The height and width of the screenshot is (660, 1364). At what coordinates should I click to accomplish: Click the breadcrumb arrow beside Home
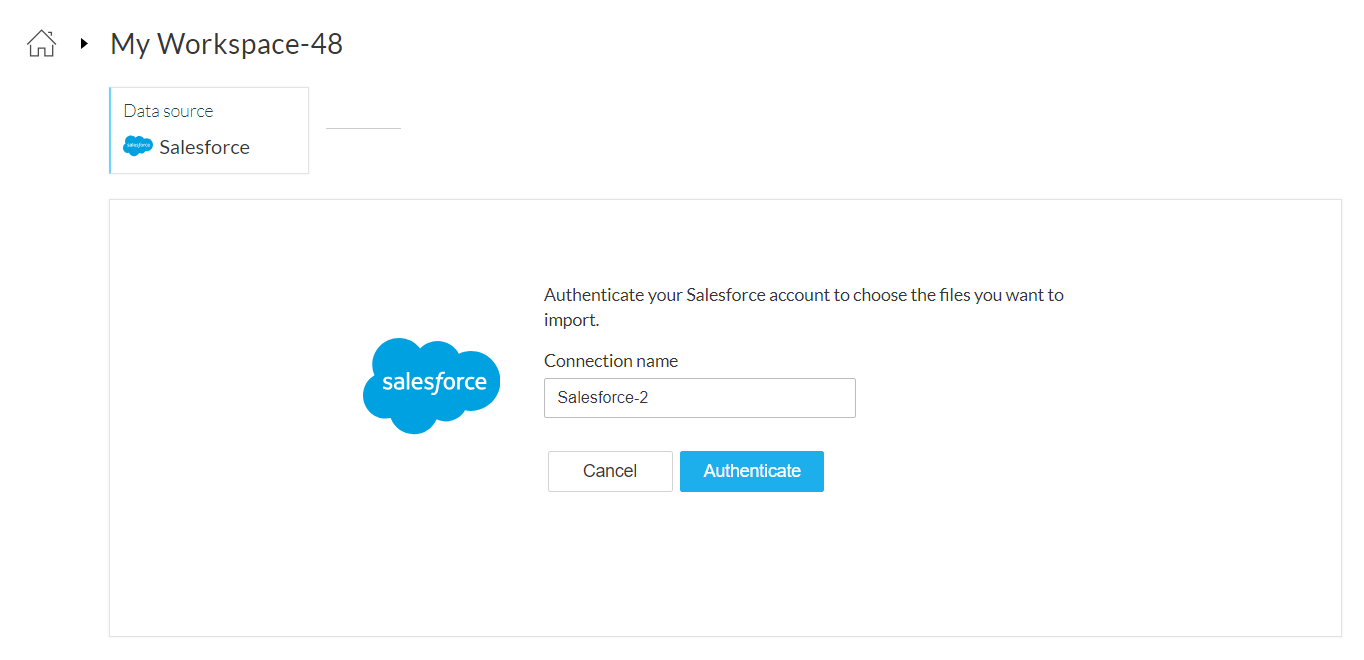(x=84, y=44)
